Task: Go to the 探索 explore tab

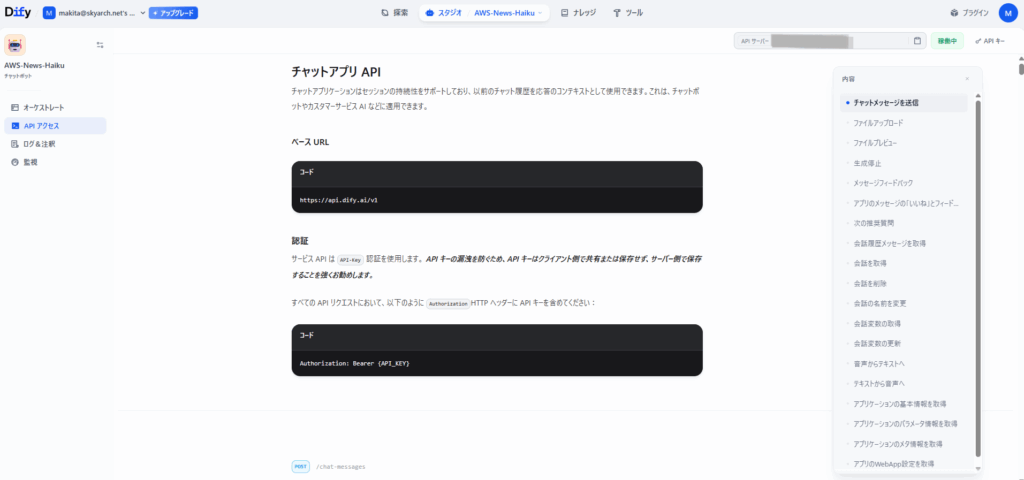Action: (395, 13)
